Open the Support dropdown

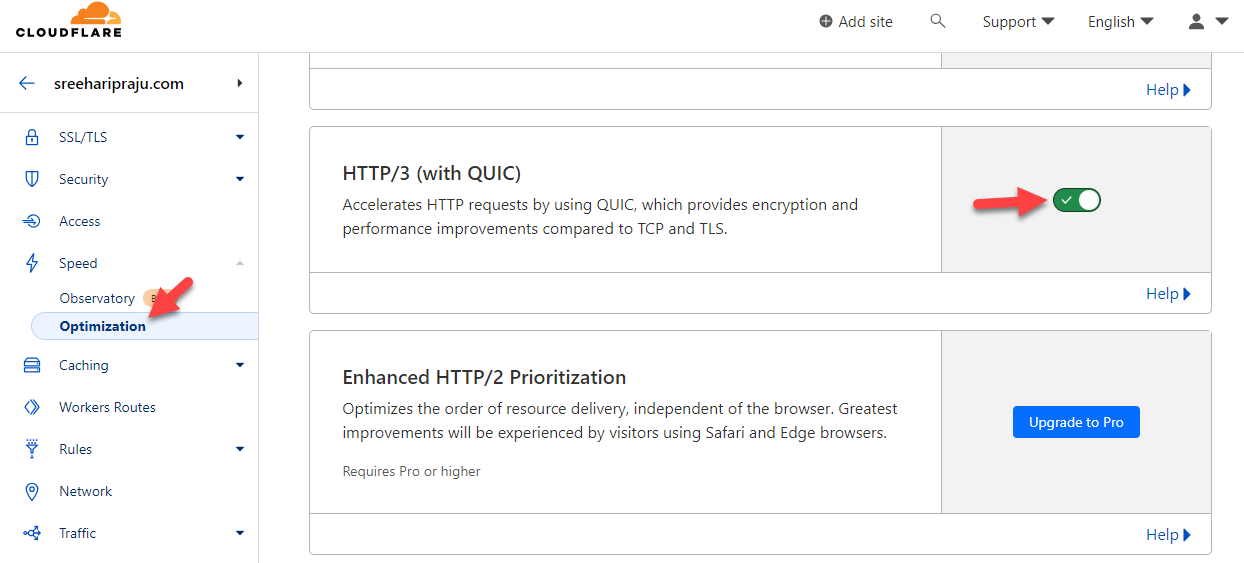1018,21
